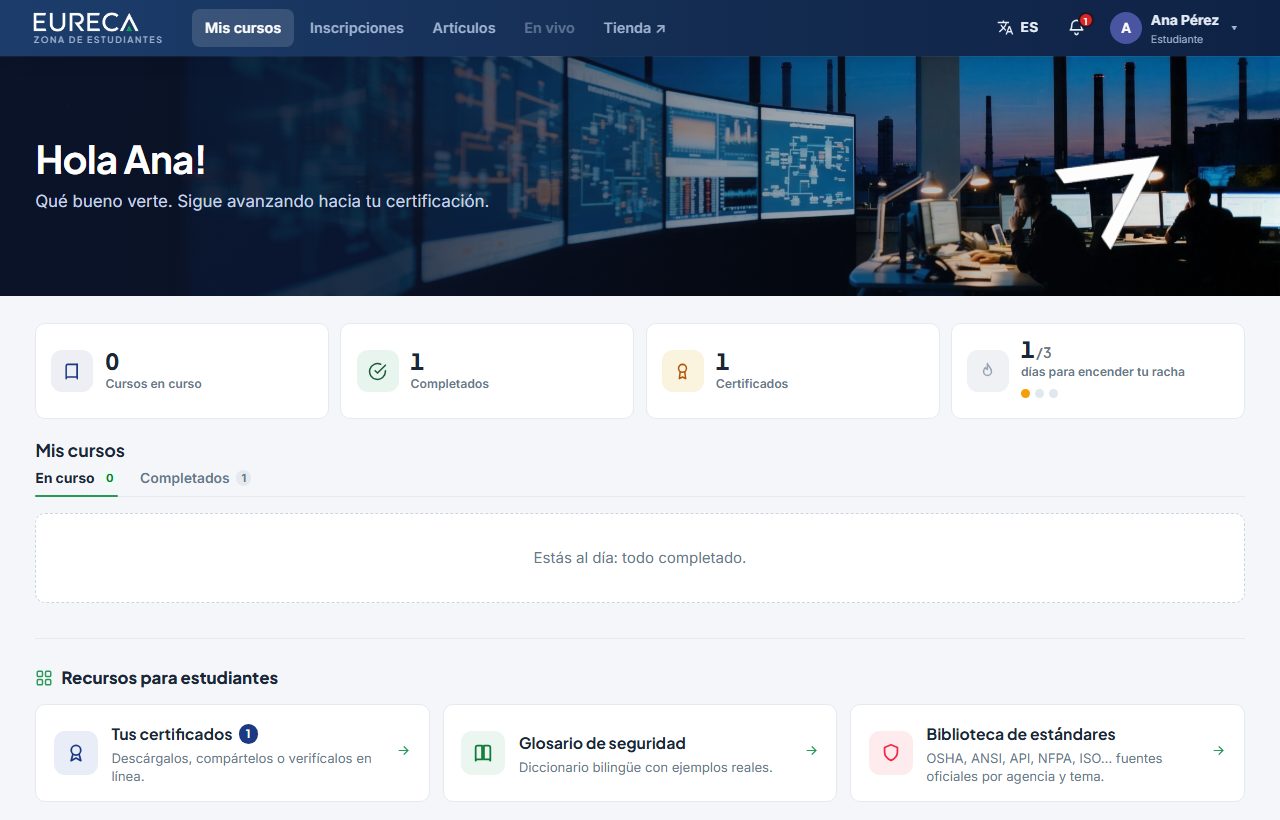
Task: Click the award icon in Tus certificados
Action: click(x=76, y=753)
